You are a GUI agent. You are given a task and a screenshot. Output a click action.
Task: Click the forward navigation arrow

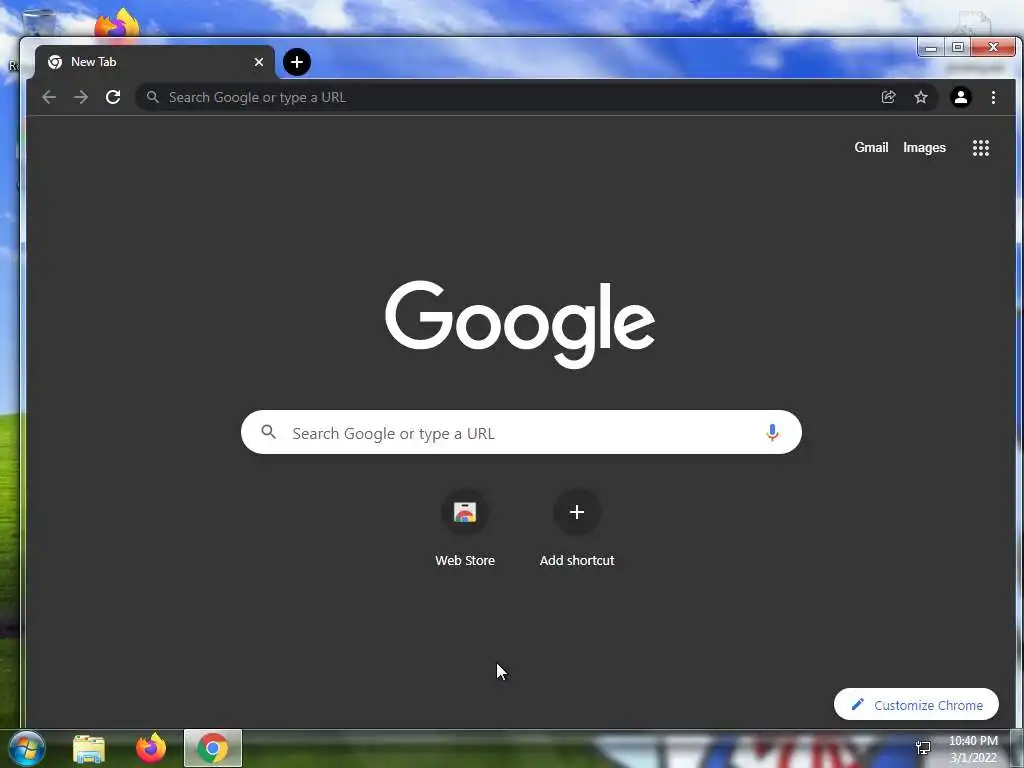81,97
